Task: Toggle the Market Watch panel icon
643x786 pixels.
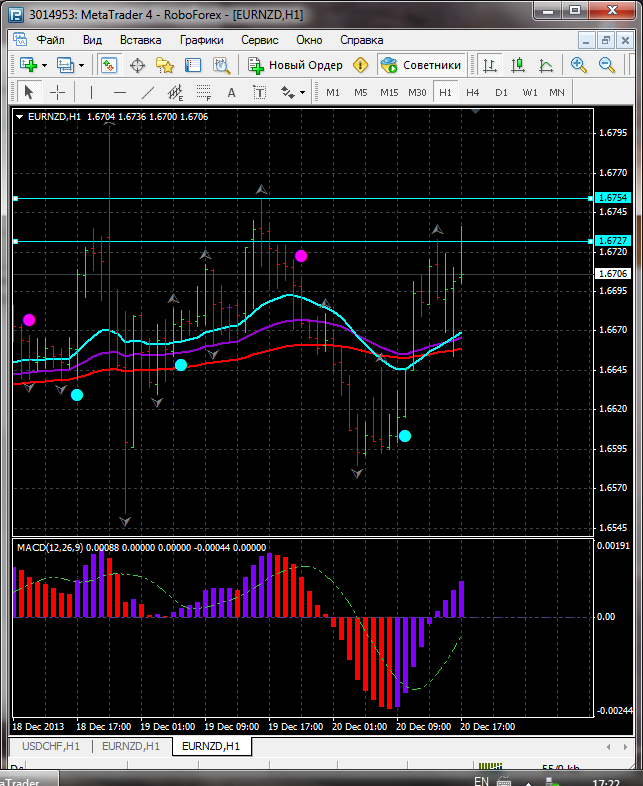Action: (x=108, y=65)
